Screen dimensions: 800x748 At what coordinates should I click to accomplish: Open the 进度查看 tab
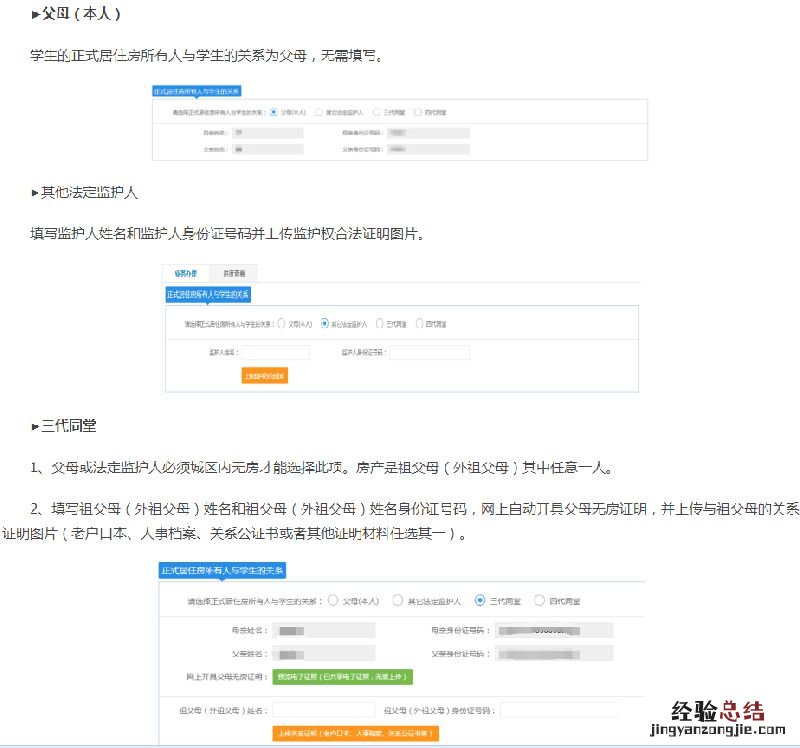point(235,273)
